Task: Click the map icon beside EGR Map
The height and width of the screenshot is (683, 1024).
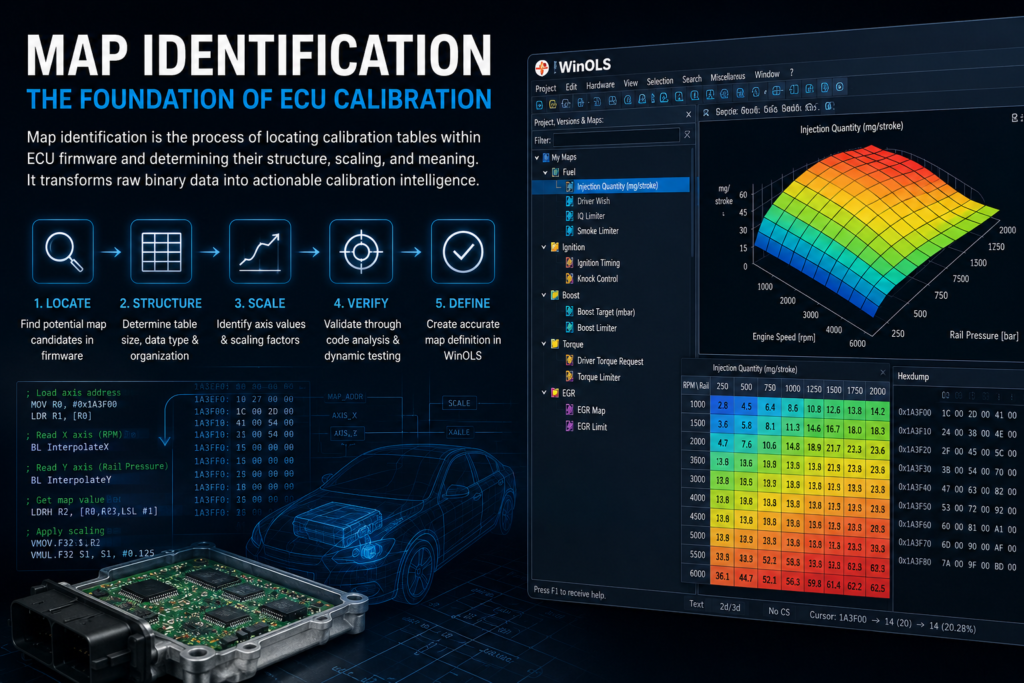Action: pyautogui.click(x=569, y=409)
